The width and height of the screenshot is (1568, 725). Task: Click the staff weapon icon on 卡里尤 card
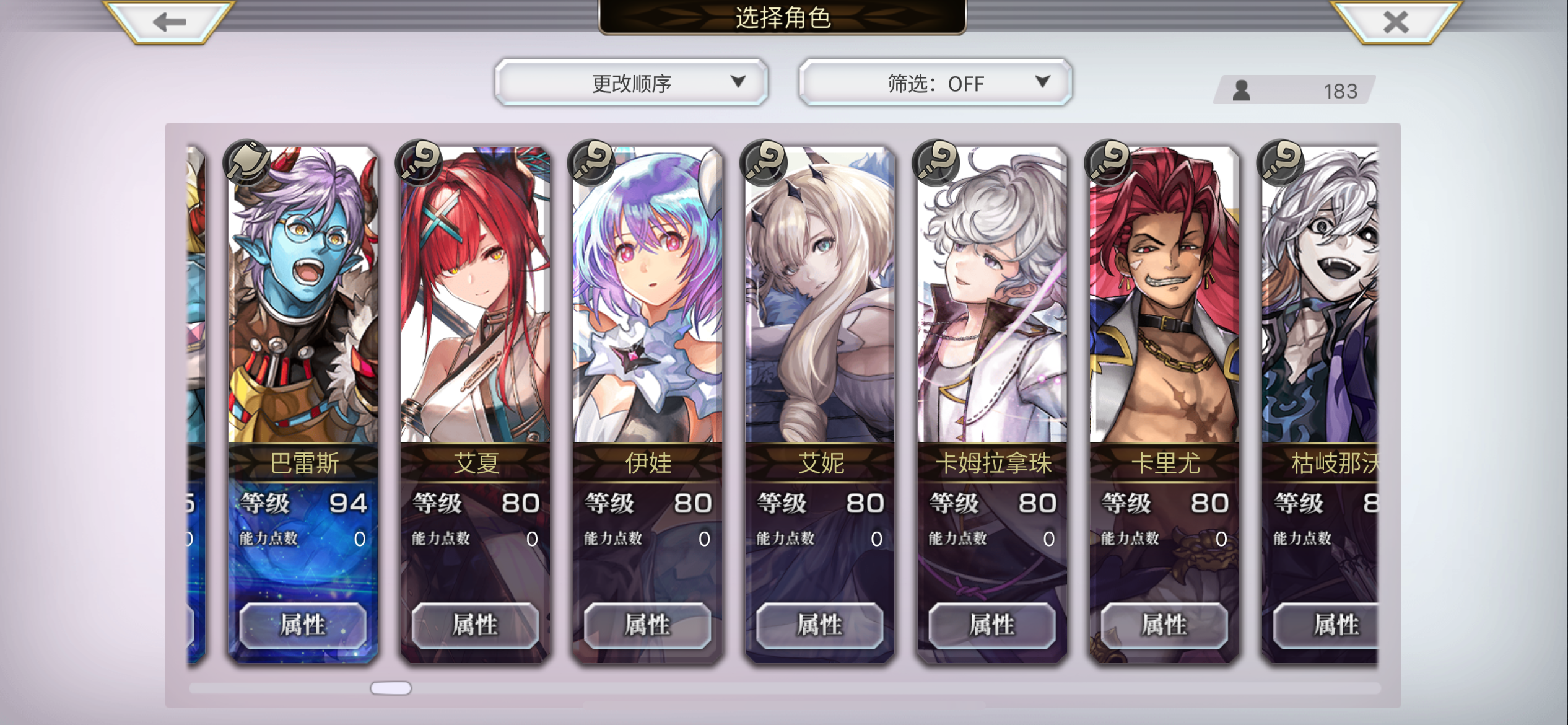click(x=1108, y=163)
